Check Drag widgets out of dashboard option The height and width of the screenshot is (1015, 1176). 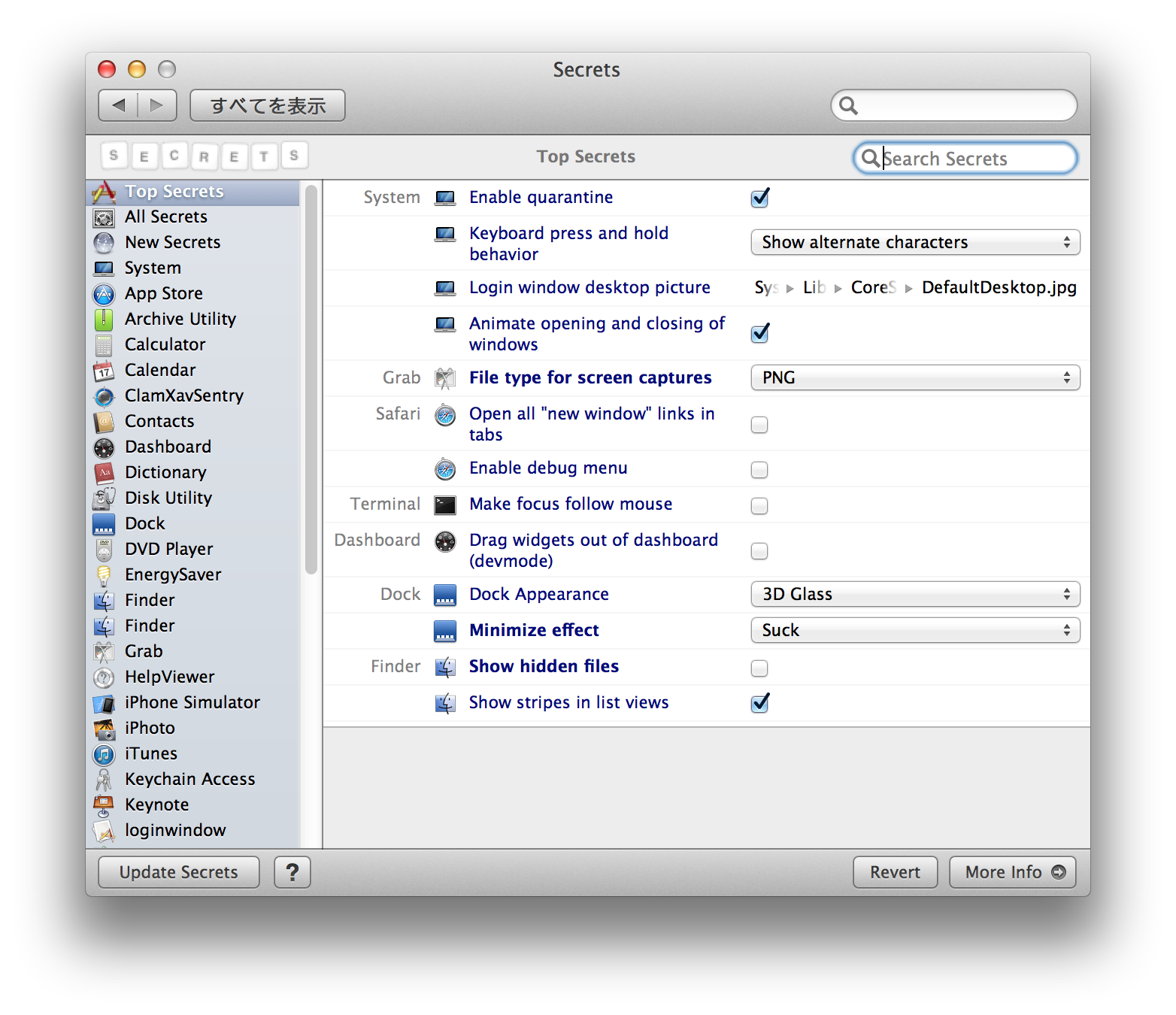point(759,551)
